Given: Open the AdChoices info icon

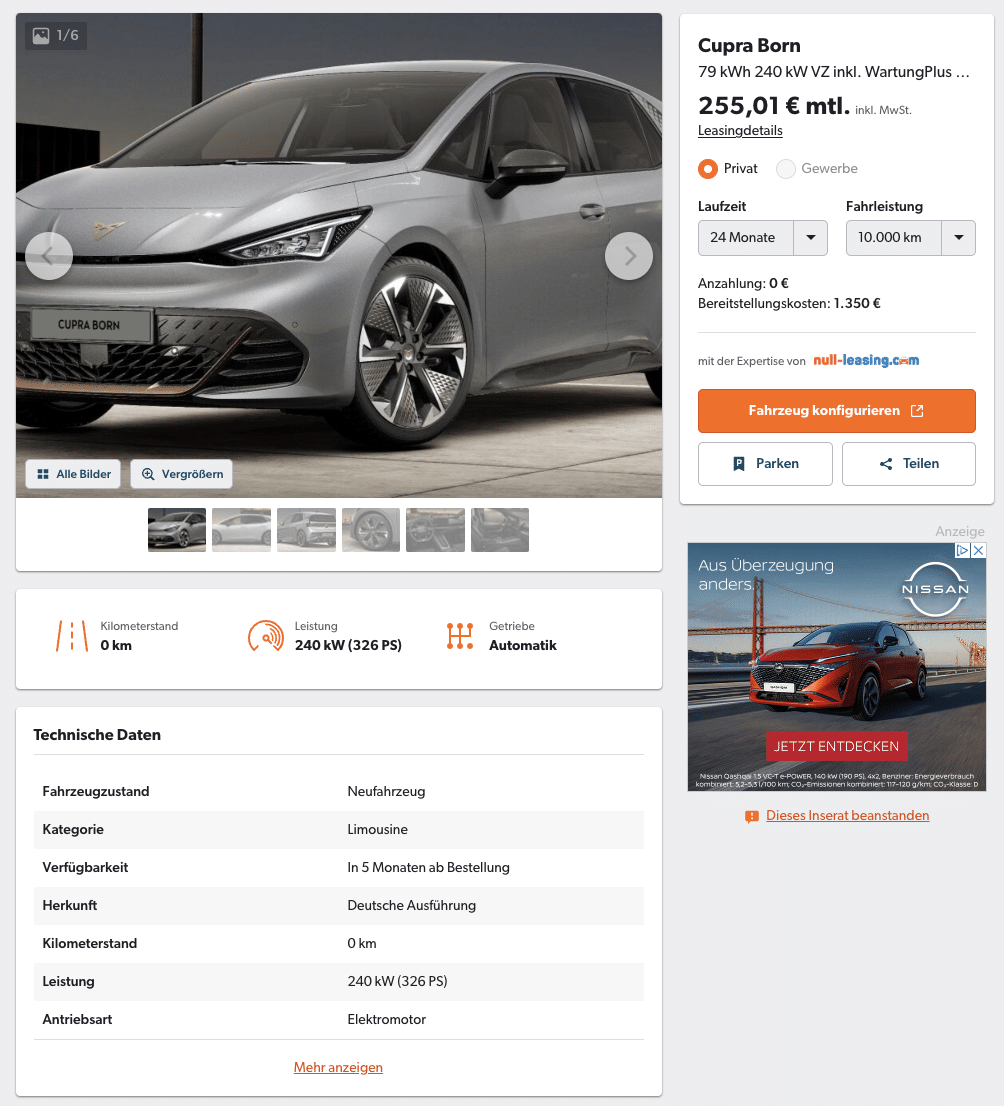Looking at the screenshot, I should [x=962, y=550].
